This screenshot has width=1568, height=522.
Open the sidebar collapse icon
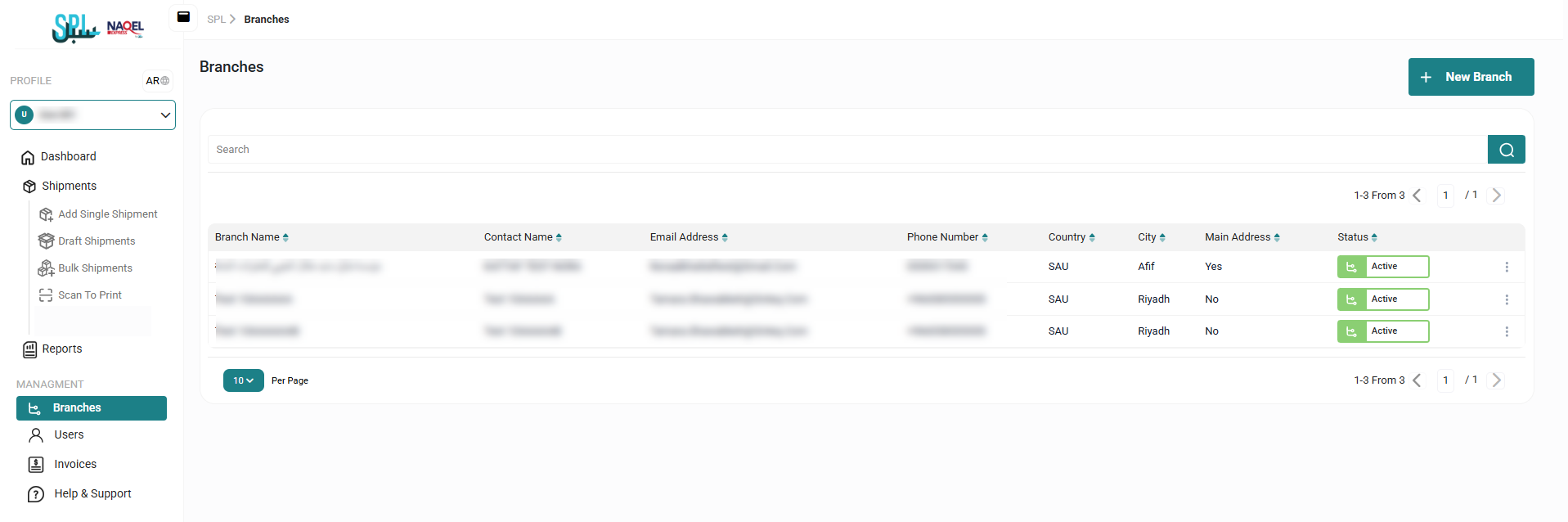coord(183,17)
